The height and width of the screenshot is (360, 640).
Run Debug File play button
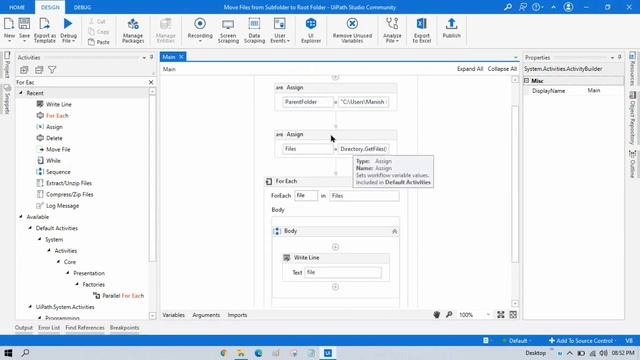[68, 24]
